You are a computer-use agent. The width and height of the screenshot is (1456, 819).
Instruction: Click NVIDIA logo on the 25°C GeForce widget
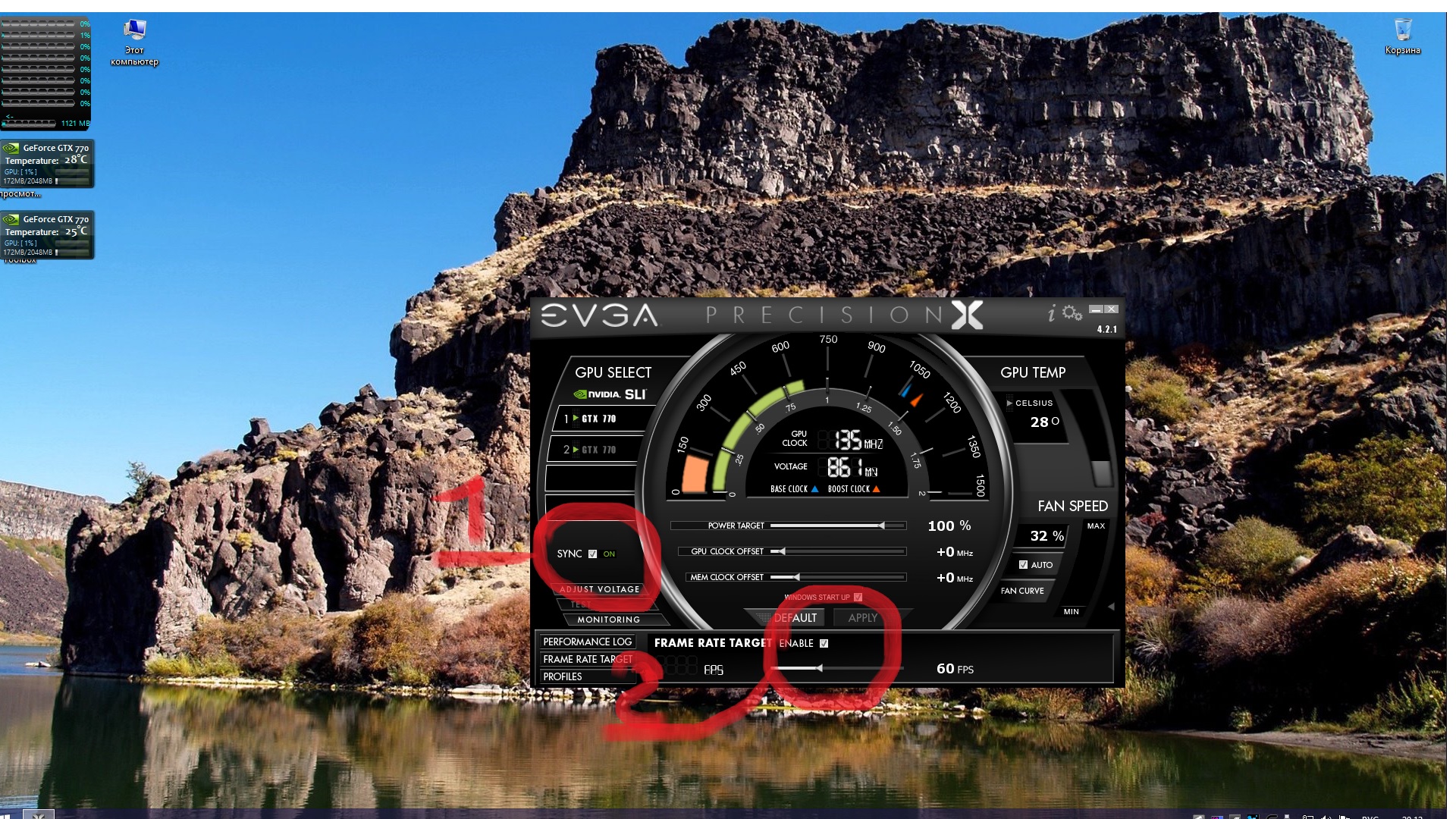(x=12, y=219)
